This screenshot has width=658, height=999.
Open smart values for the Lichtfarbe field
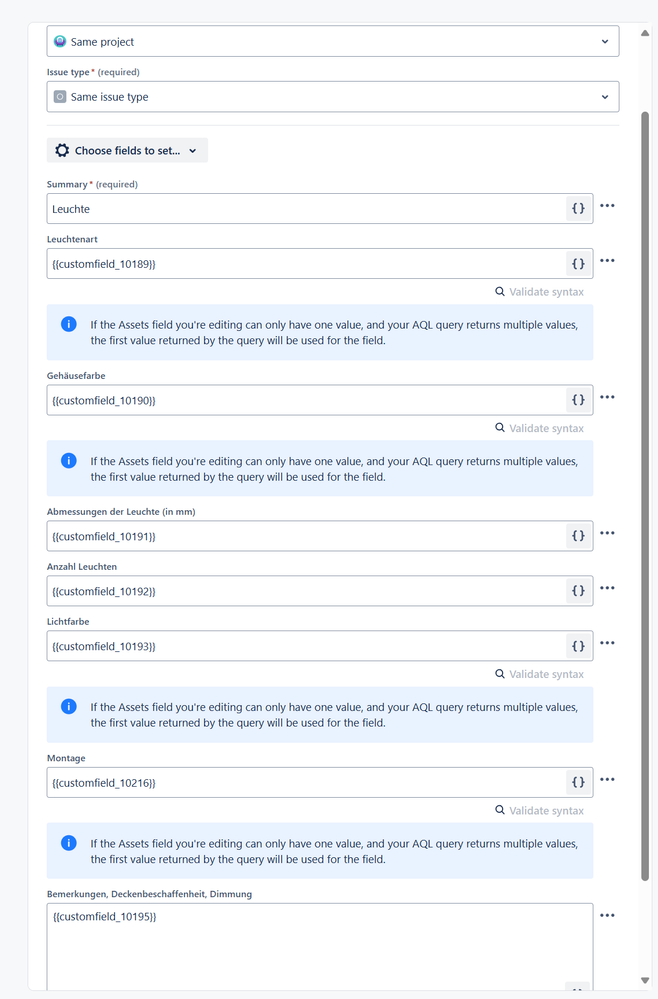pos(578,645)
